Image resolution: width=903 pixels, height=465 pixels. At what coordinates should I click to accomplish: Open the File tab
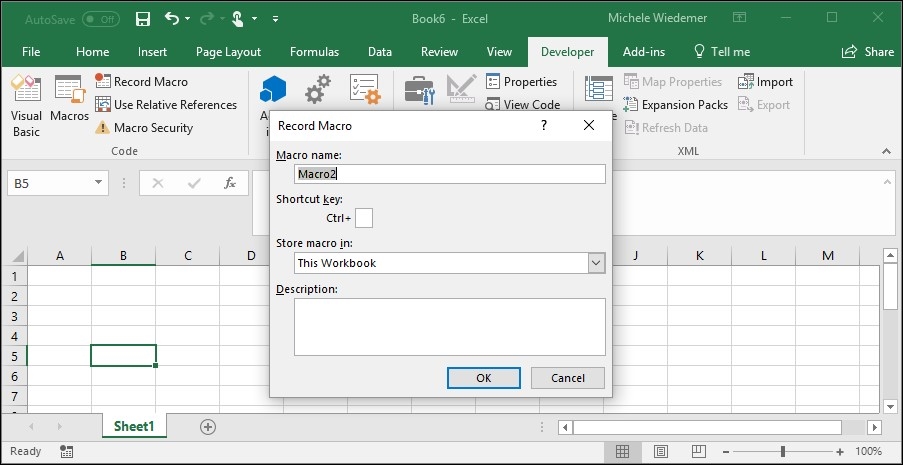31,52
